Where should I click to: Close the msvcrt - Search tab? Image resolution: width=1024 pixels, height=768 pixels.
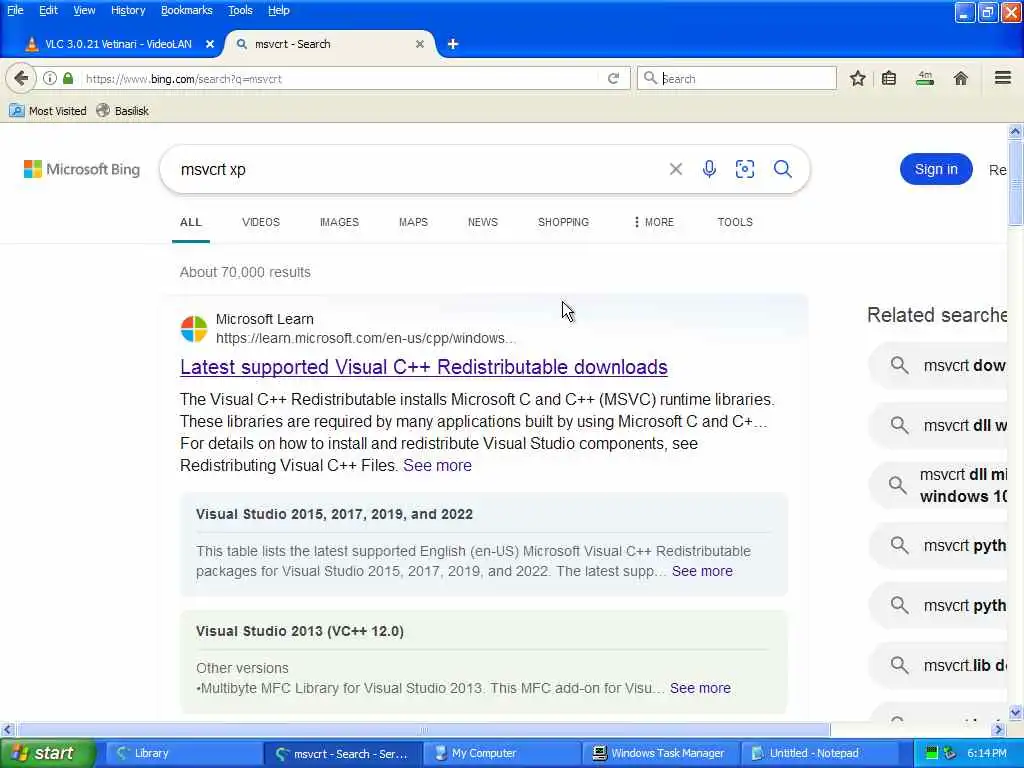pos(420,44)
